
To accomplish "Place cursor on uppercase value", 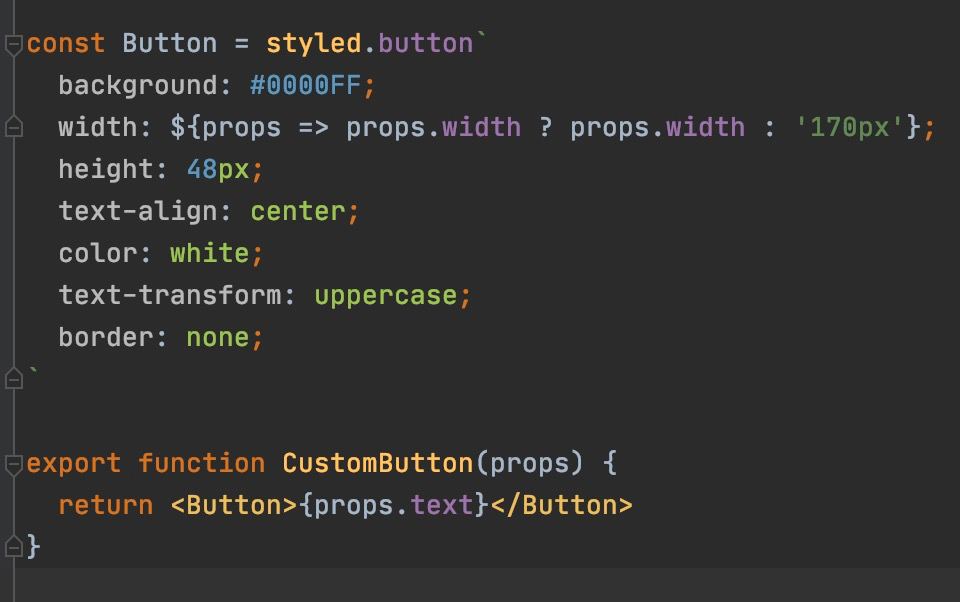I will pos(385,295).
